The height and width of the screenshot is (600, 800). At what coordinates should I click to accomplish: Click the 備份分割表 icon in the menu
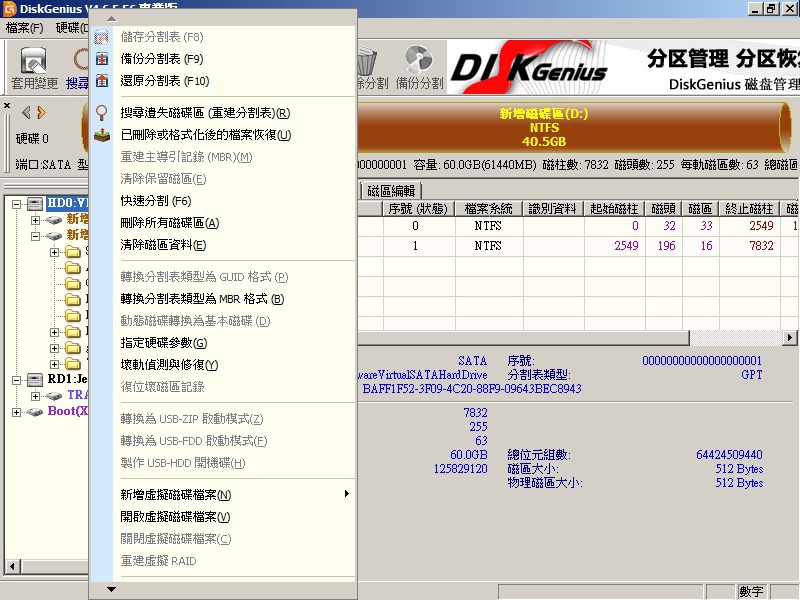click(101, 59)
